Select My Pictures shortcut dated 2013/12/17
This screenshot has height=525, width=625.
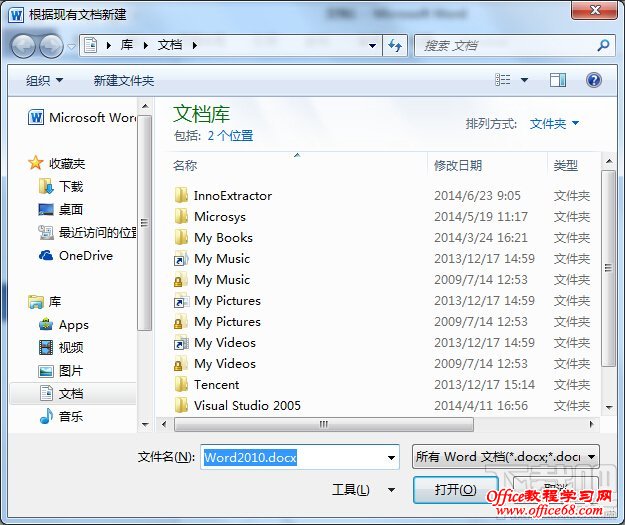tap(217, 301)
